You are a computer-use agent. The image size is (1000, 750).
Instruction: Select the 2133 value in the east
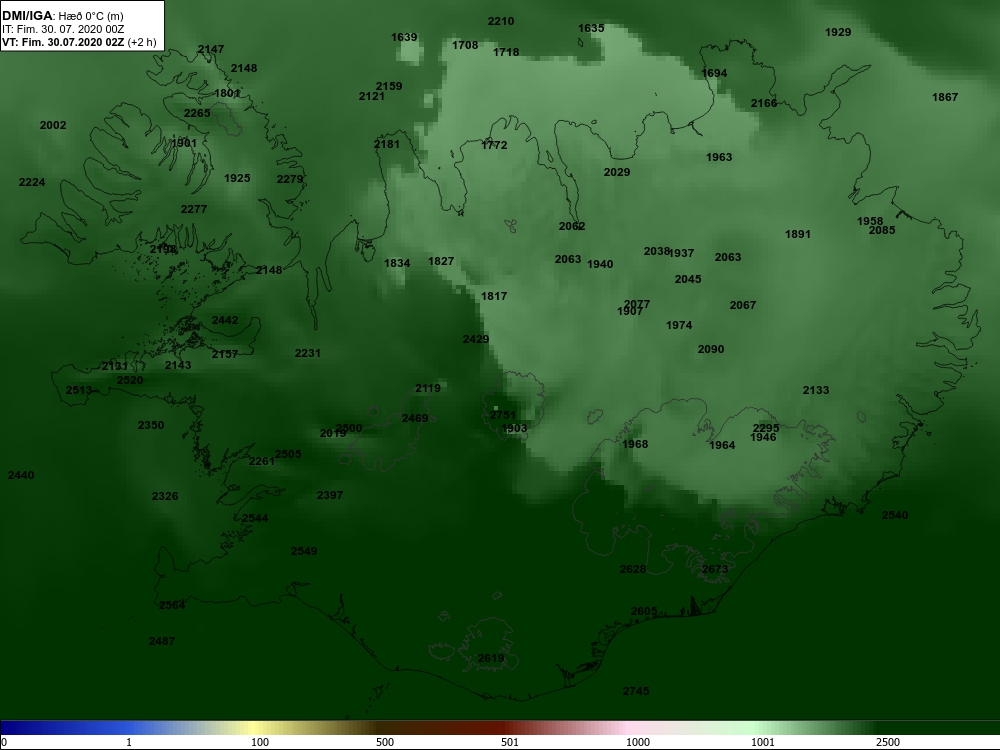tap(816, 390)
